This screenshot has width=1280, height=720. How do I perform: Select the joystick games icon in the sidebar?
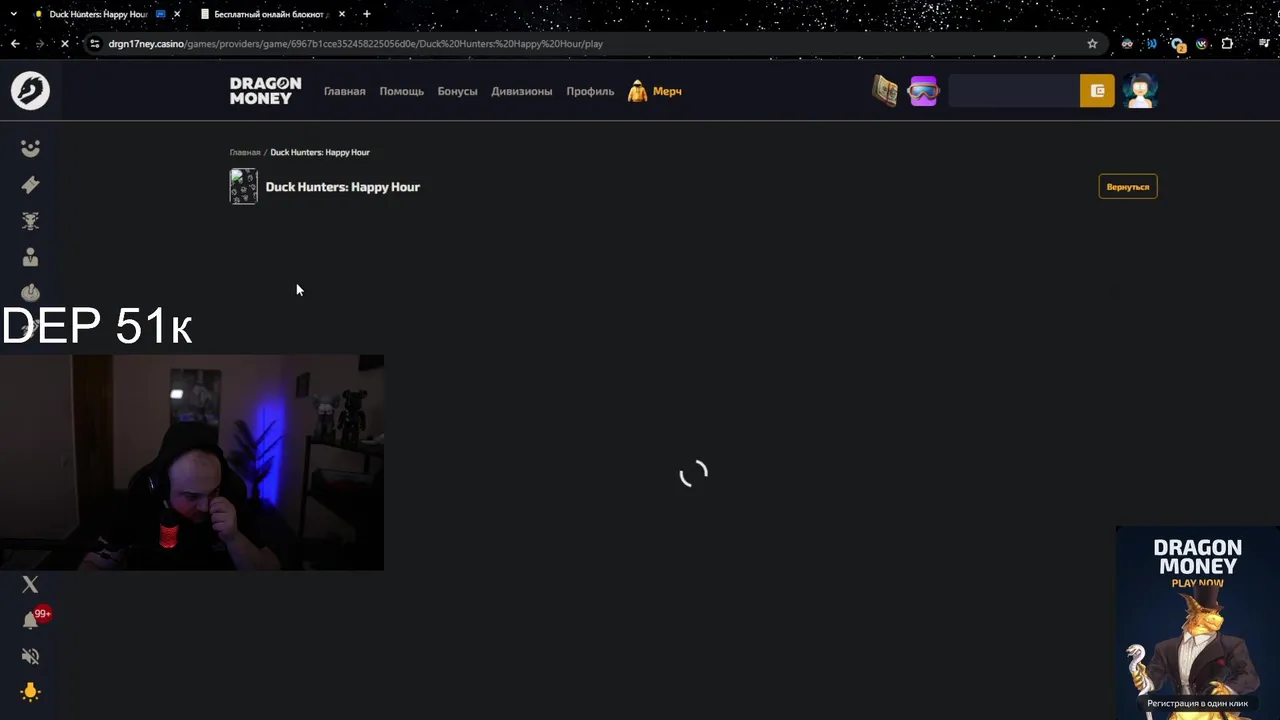30,292
